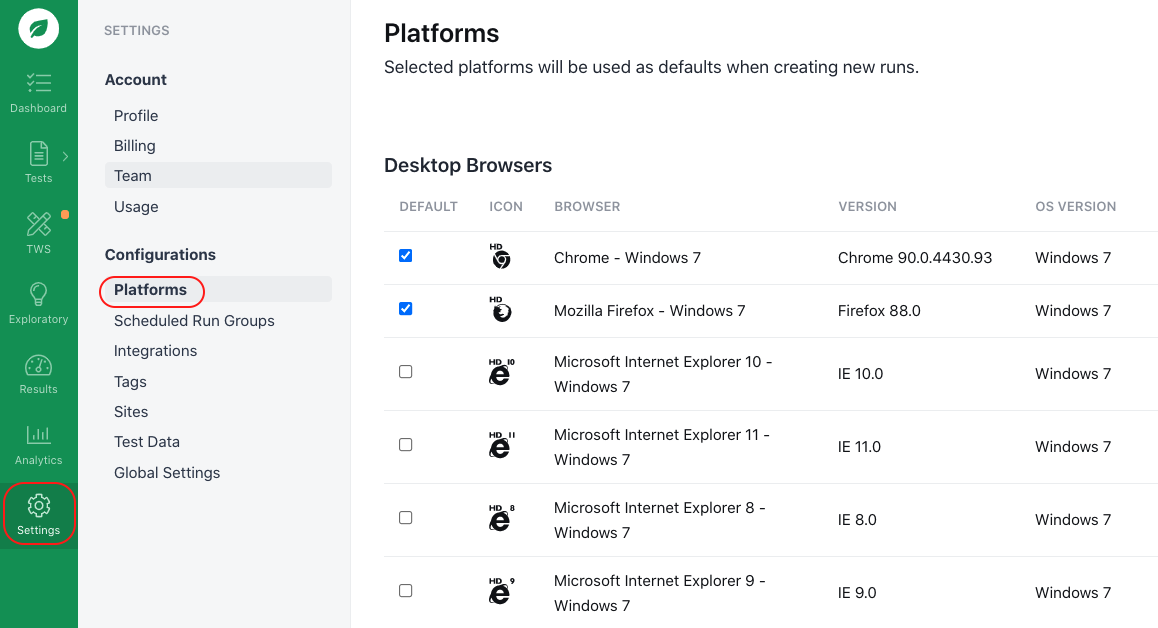Select Scheduled Run Groups
Viewport: 1158px width, 628px height.
[x=194, y=321]
